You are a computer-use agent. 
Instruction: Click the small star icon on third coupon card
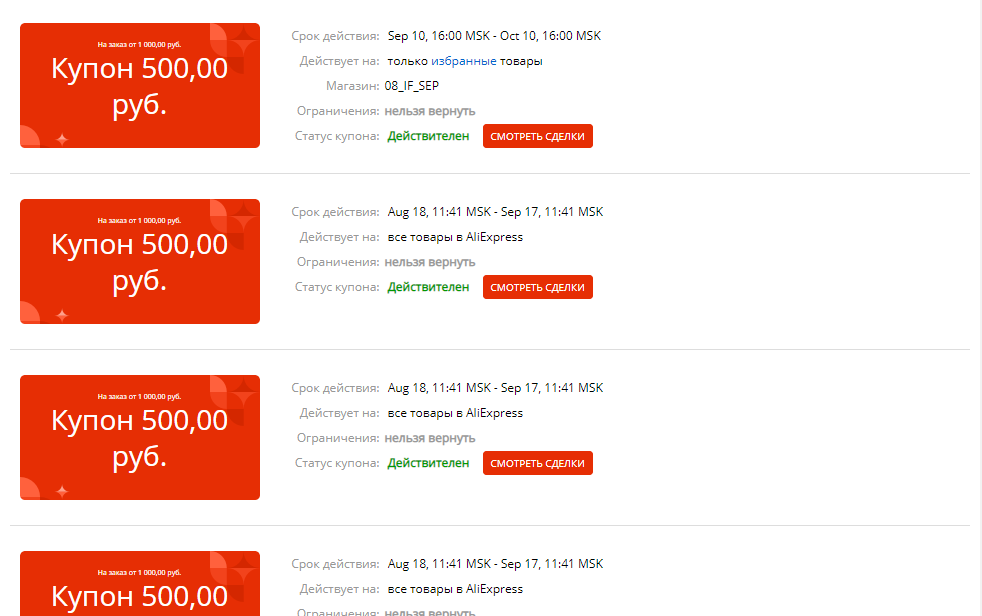point(62,491)
